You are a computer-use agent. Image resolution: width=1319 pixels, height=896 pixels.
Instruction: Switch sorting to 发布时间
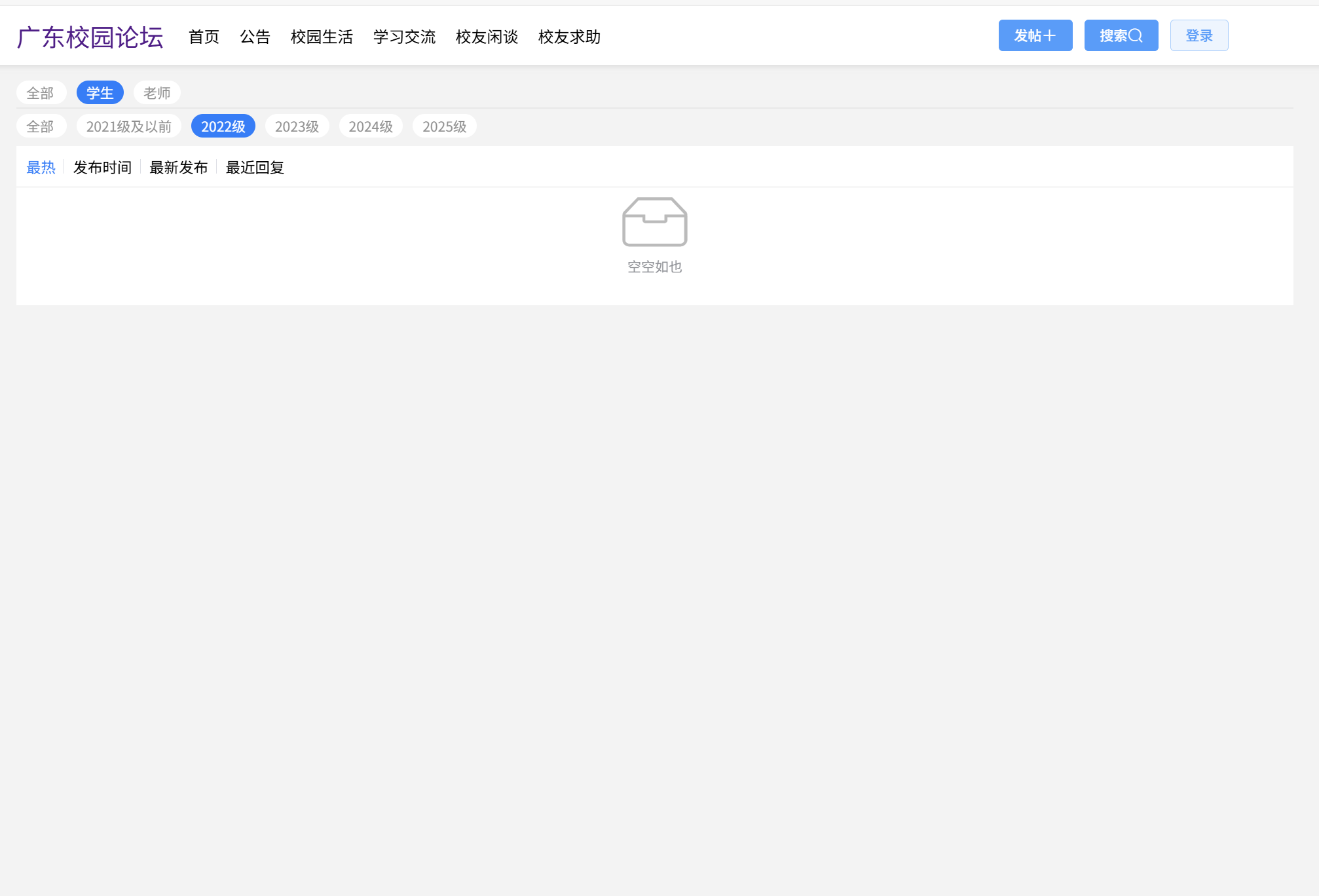pos(102,168)
